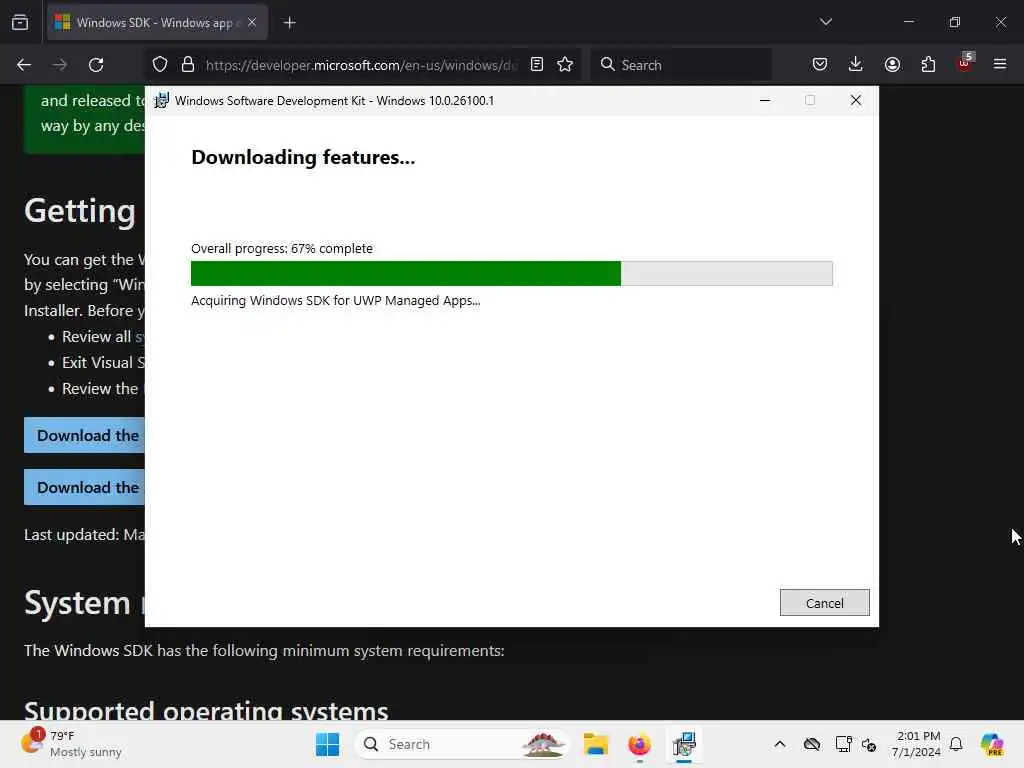The height and width of the screenshot is (768, 1024).
Task: Click the display network tray icon
Action: tap(843, 744)
